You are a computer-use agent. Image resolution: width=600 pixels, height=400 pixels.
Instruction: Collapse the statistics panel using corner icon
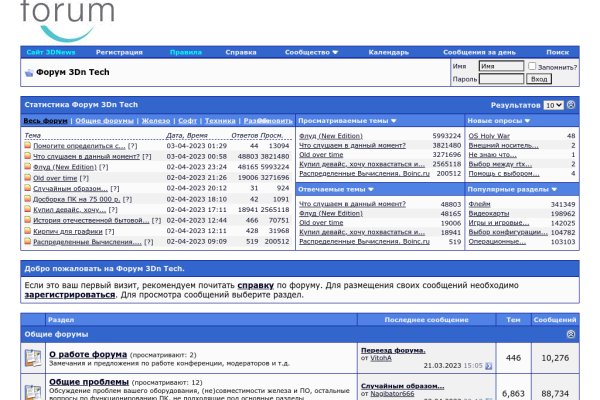coord(571,104)
